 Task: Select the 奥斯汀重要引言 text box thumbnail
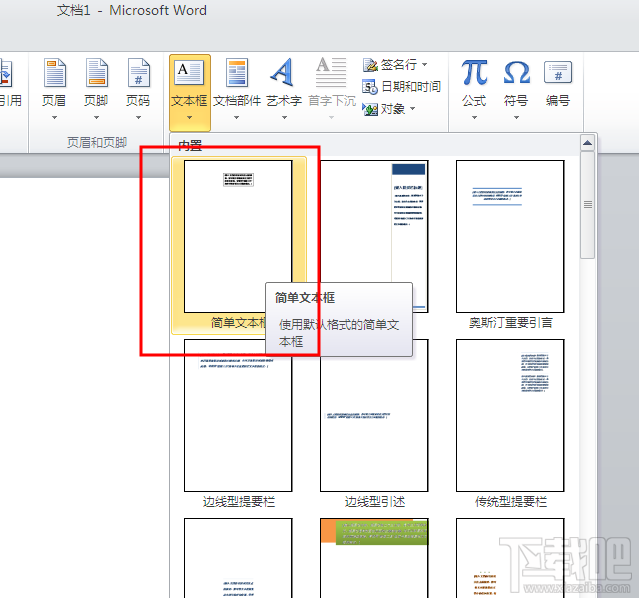pos(510,236)
